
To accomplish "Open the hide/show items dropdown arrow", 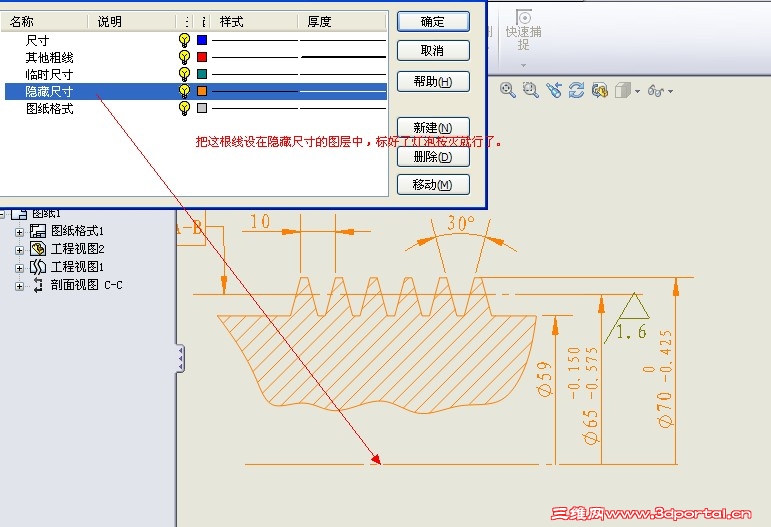I will 670,91.
